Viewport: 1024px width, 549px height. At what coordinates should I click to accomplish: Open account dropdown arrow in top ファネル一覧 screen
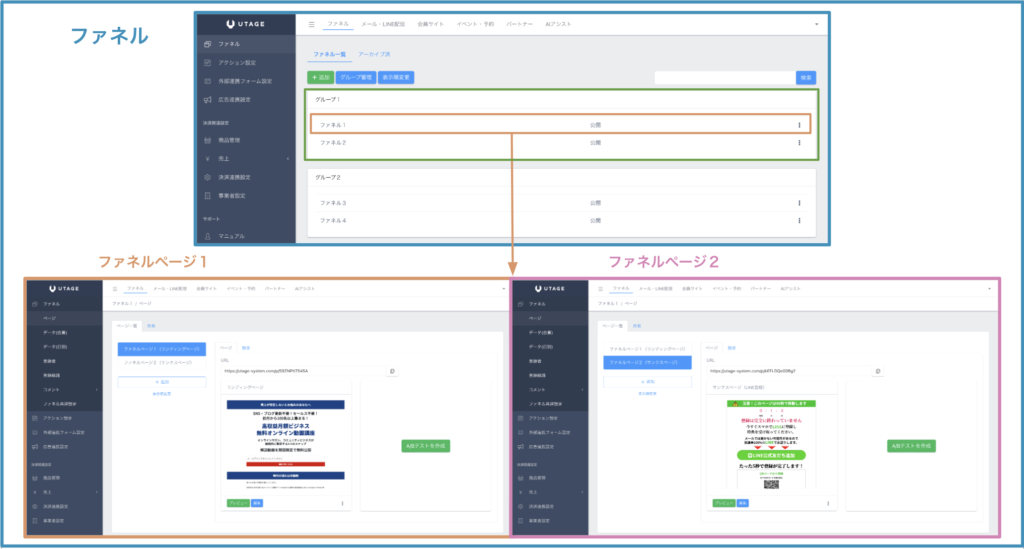816,23
